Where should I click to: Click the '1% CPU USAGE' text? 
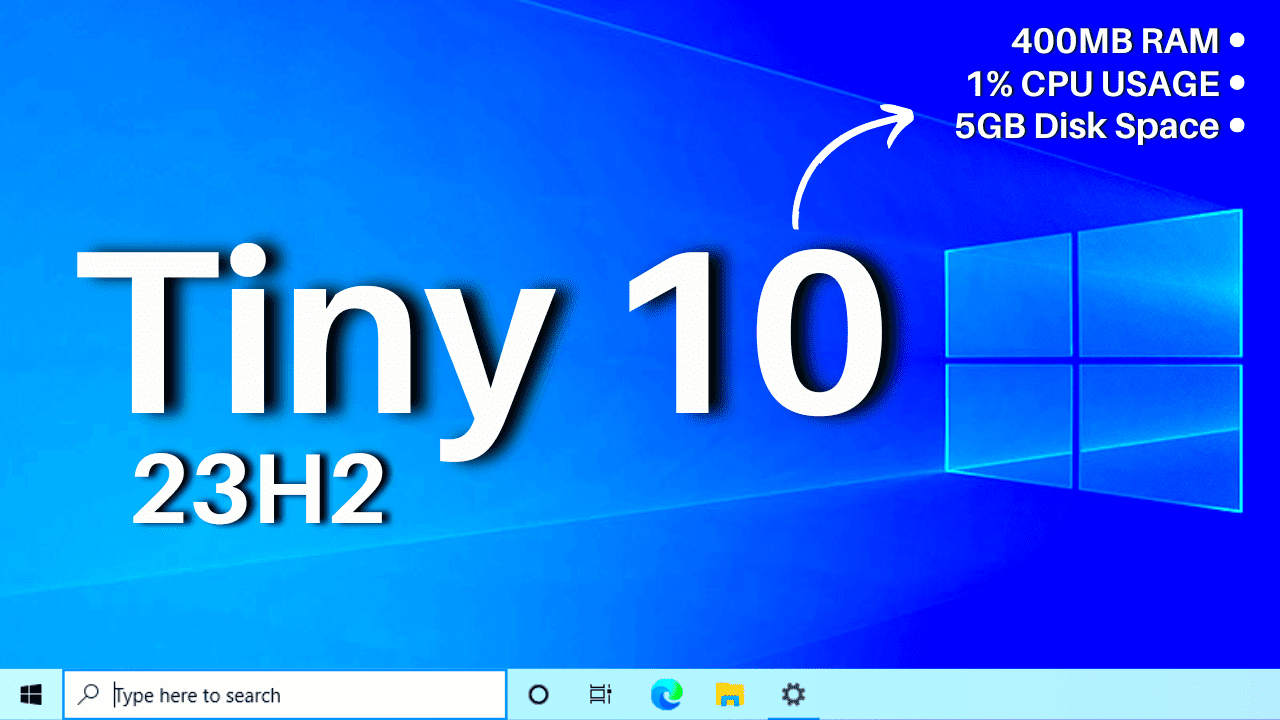[x=1093, y=84]
